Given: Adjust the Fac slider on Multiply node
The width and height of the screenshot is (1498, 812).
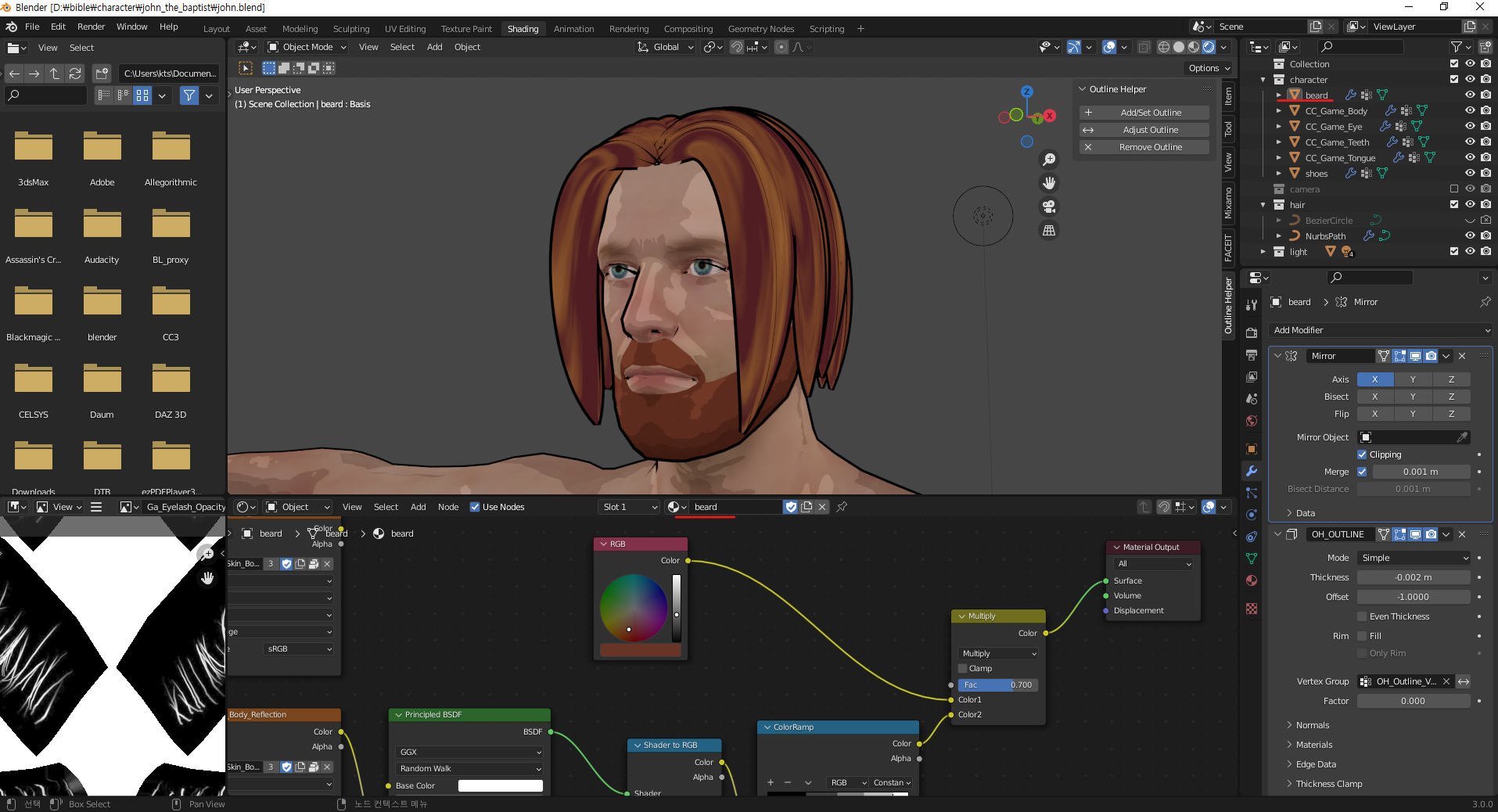Looking at the screenshot, I should (997, 684).
